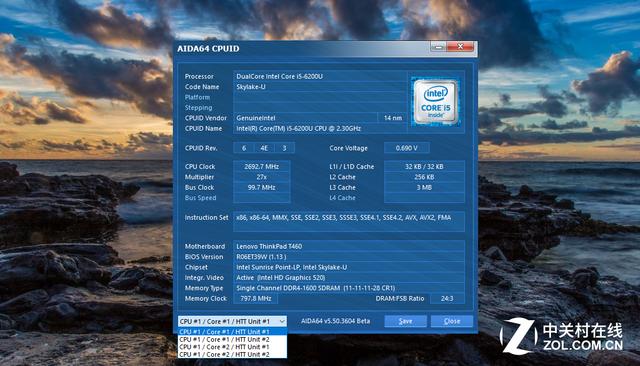Click the Multiplier value 27x
Viewport: 640px width, 366px height.
coord(262,177)
